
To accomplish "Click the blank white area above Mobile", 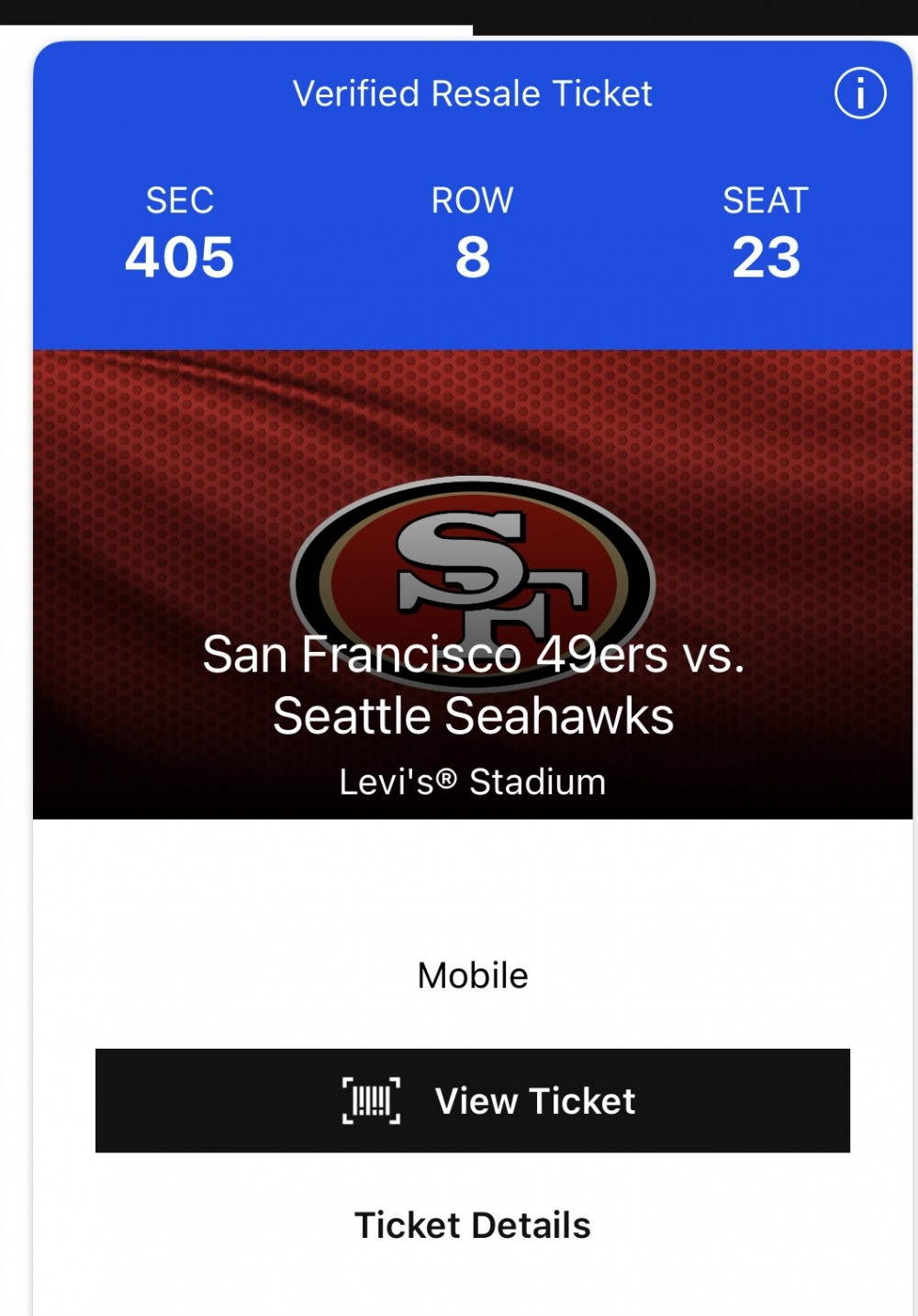I will click(x=473, y=882).
